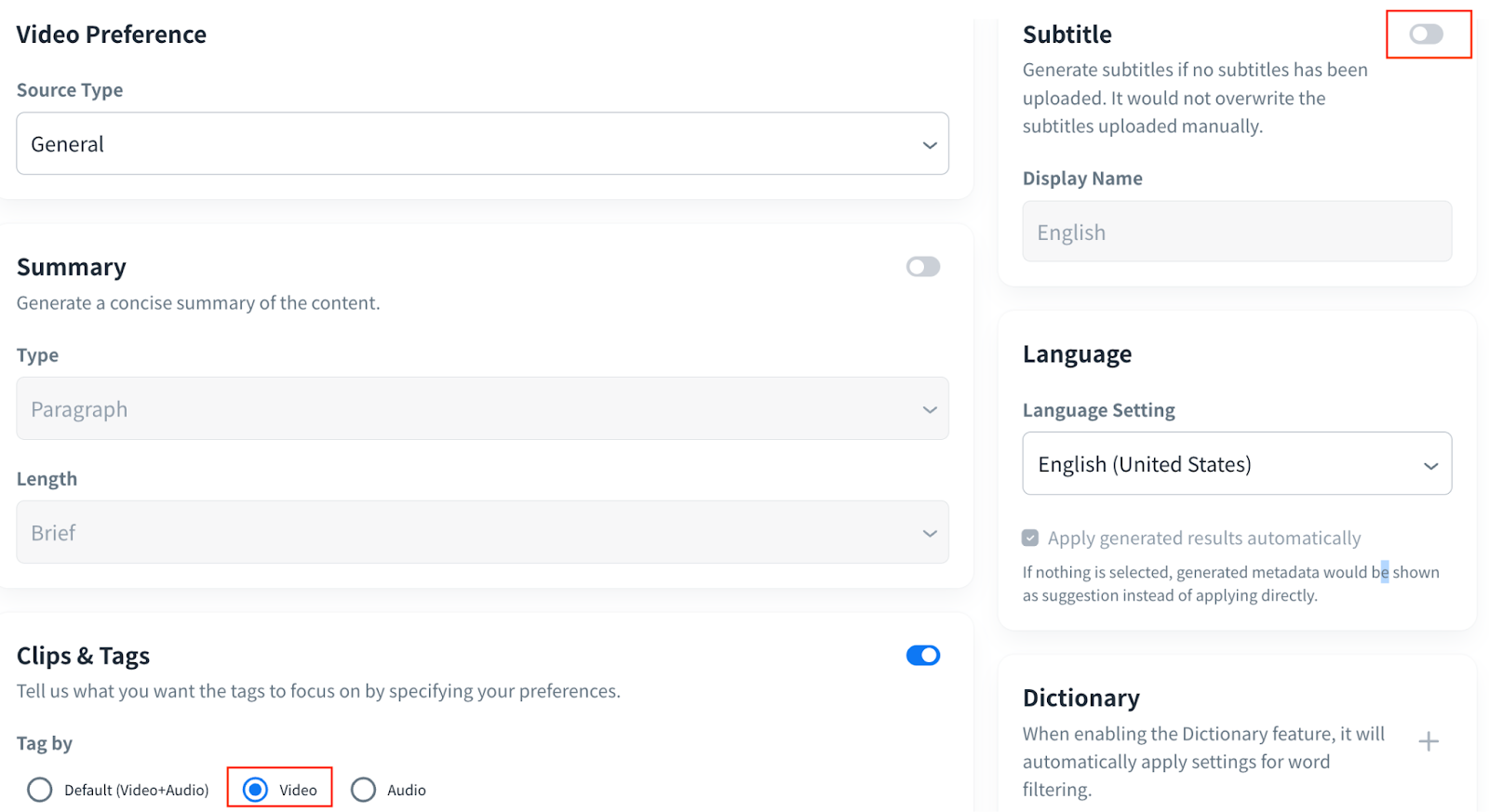Click the Audio label text under Tag by

[407, 790]
